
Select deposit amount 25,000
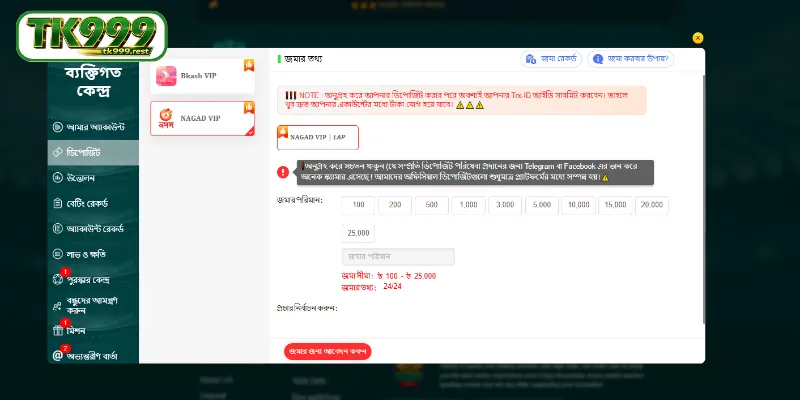pos(358,233)
